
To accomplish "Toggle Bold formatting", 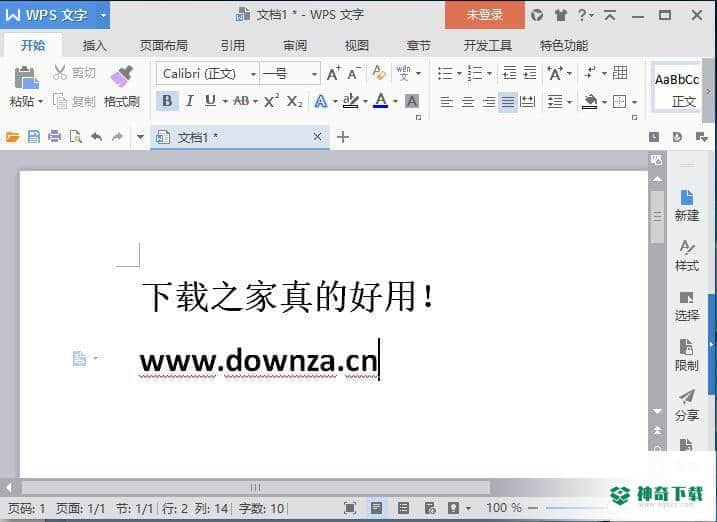I will pyautogui.click(x=167, y=101).
